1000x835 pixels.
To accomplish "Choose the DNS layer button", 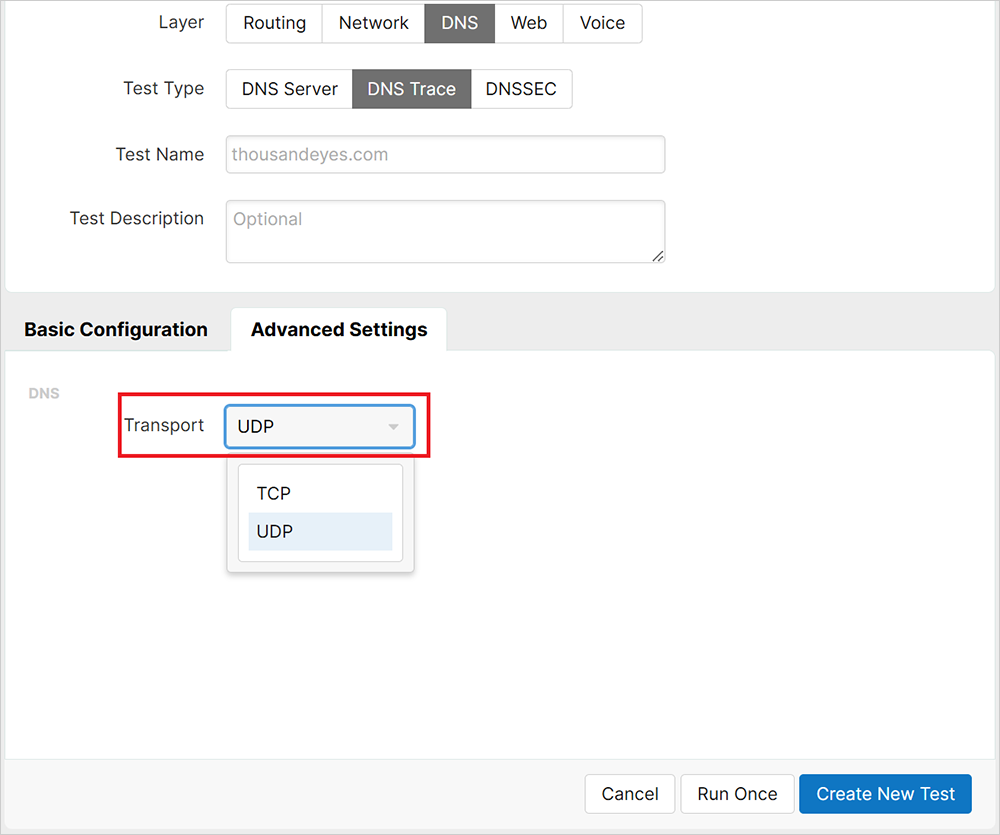I will pyautogui.click(x=459, y=23).
